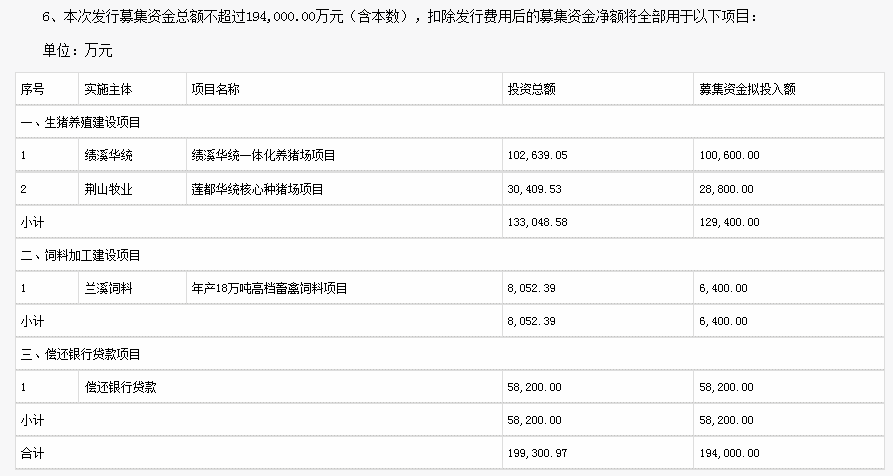
Task: Click 8,052.39 in 兰溪饲料 row
Action: pos(531,289)
